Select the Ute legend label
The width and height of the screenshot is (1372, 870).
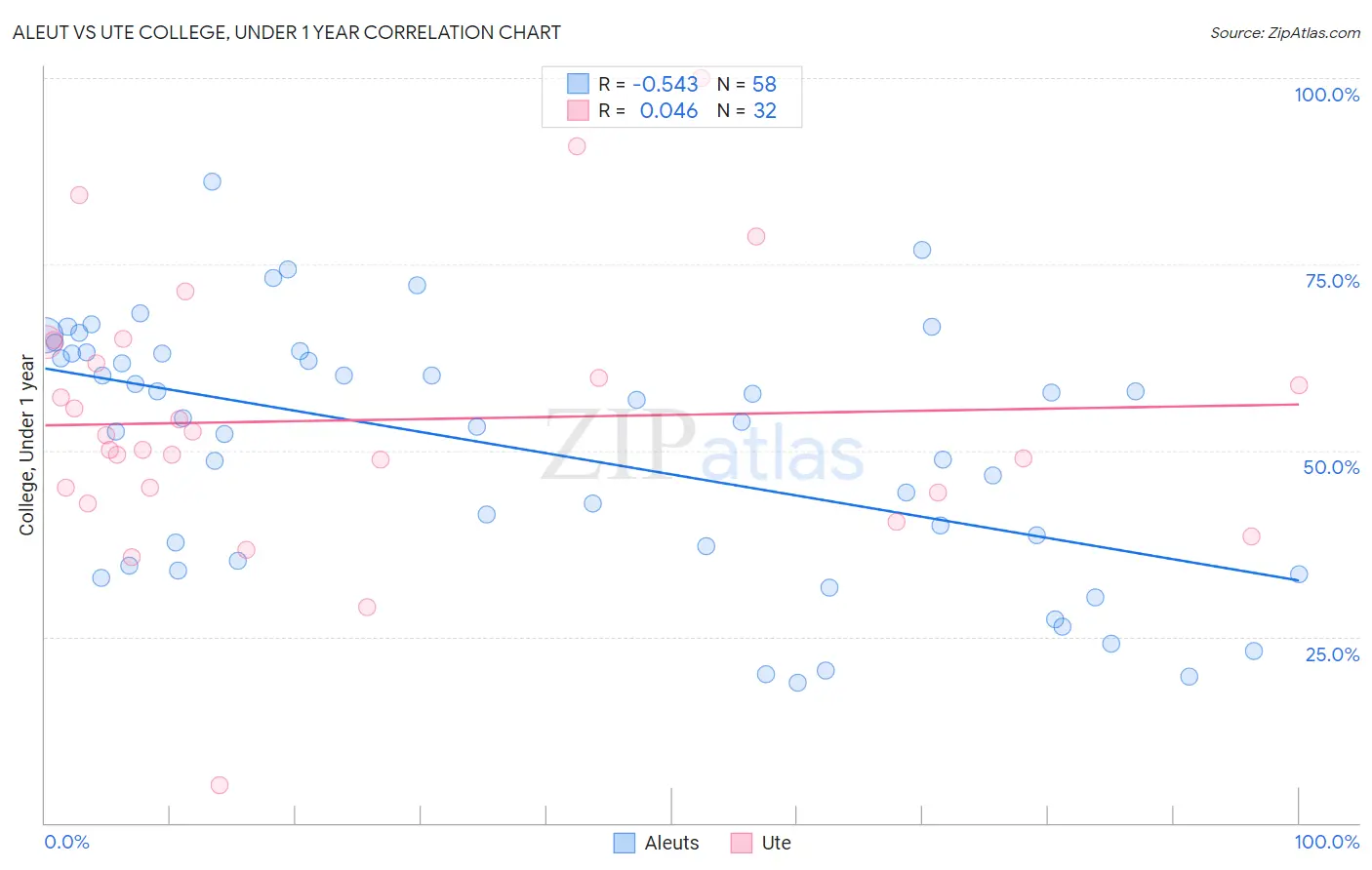[x=776, y=843]
